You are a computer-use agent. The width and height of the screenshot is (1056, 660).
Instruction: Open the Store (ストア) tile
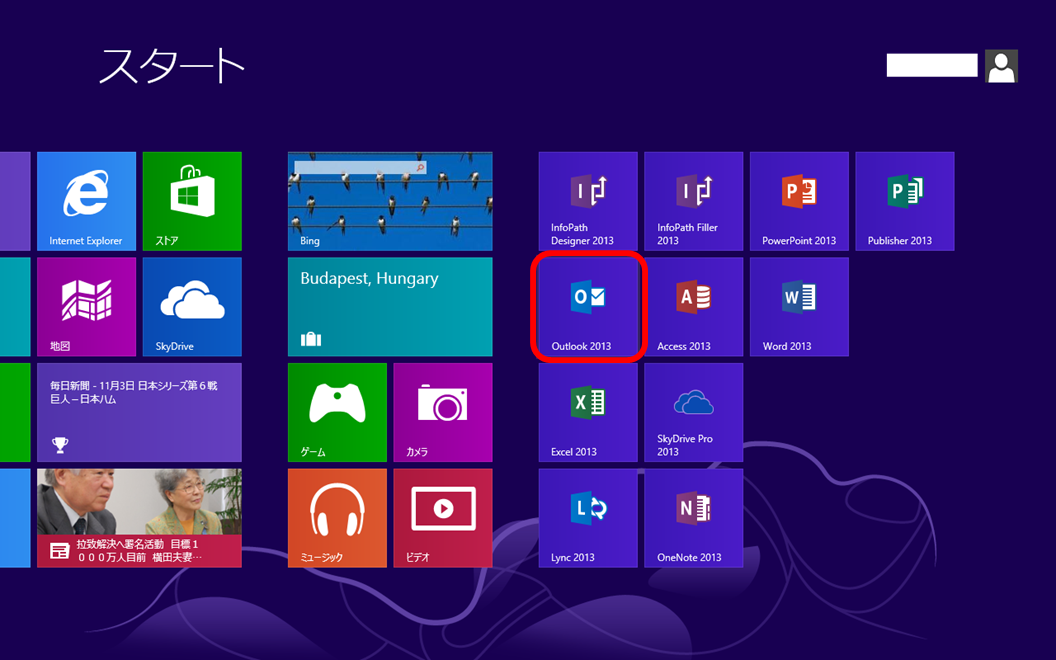click(x=192, y=201)
